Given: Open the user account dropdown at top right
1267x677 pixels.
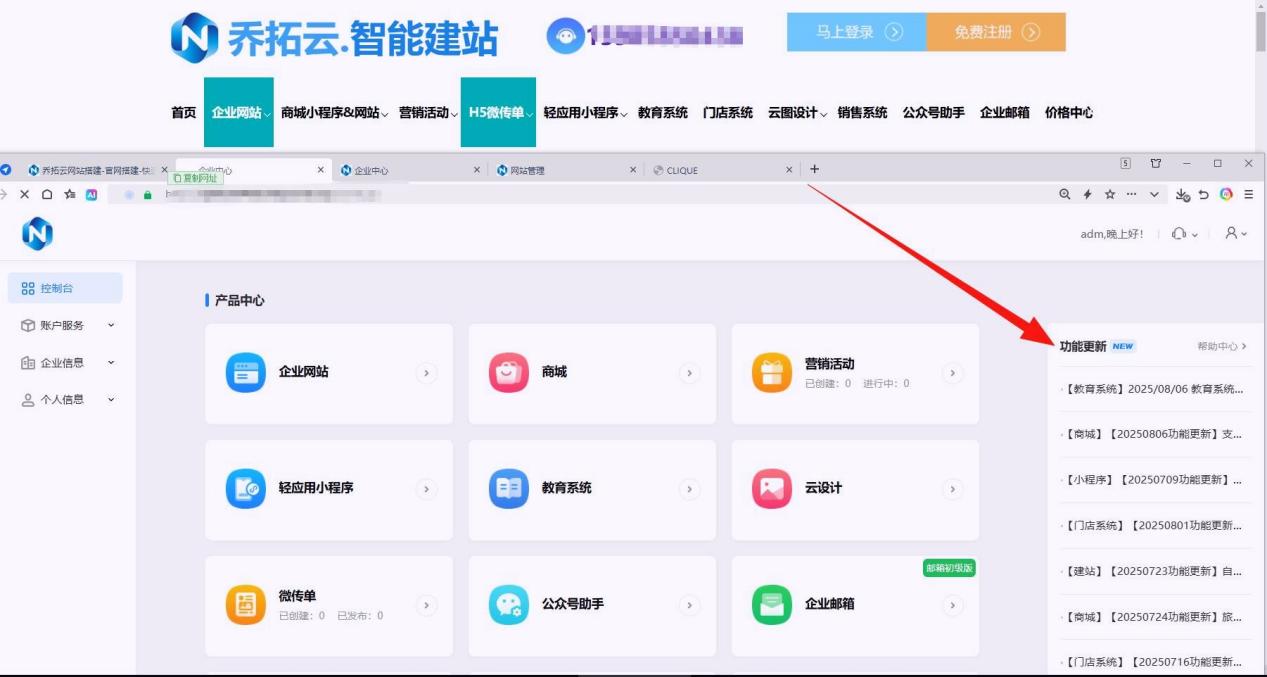Looking at the screenshot, I should pyautogui.click(x=1236, y=233).
